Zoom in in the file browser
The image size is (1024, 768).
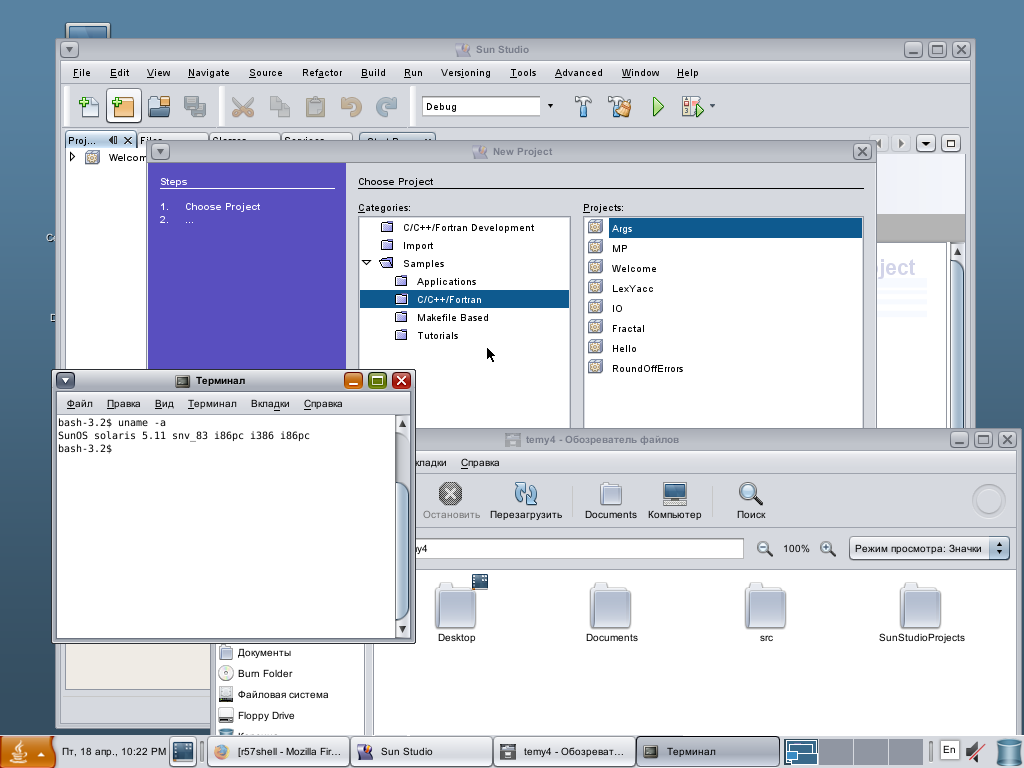(x=827, y=549)
